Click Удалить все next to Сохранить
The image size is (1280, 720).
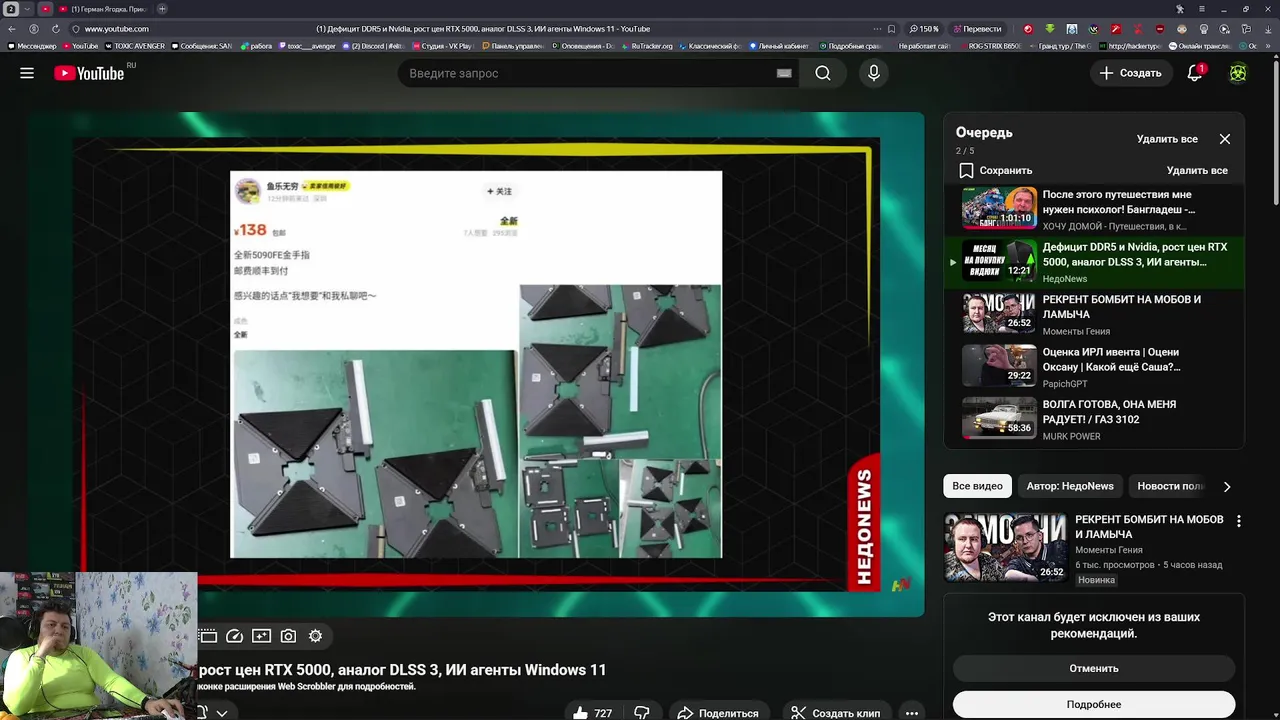(x=1197, y=170)
